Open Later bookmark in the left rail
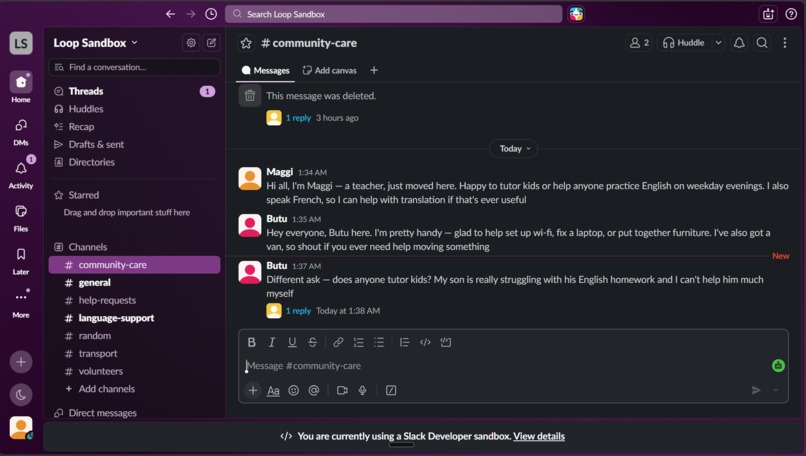Image resolution: width=806 pixels, height=456 pixels. tap(21, 260)
